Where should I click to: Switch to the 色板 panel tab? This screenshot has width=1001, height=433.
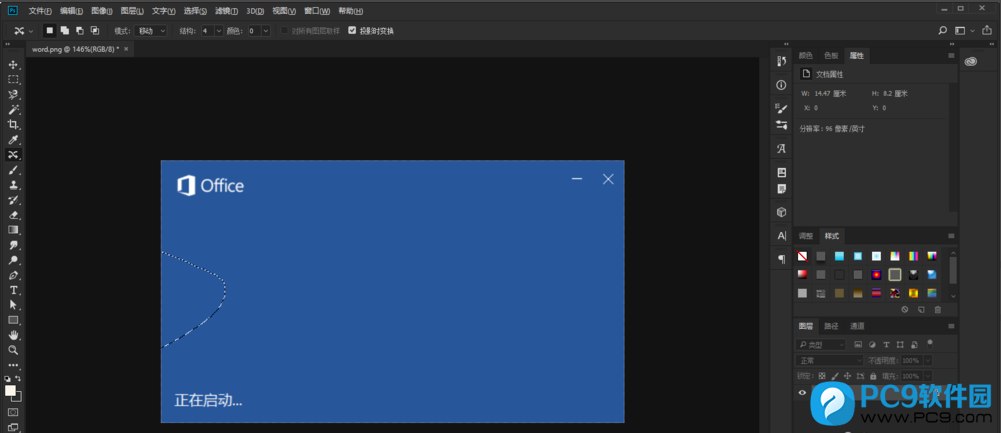click(x=831, y=56)
